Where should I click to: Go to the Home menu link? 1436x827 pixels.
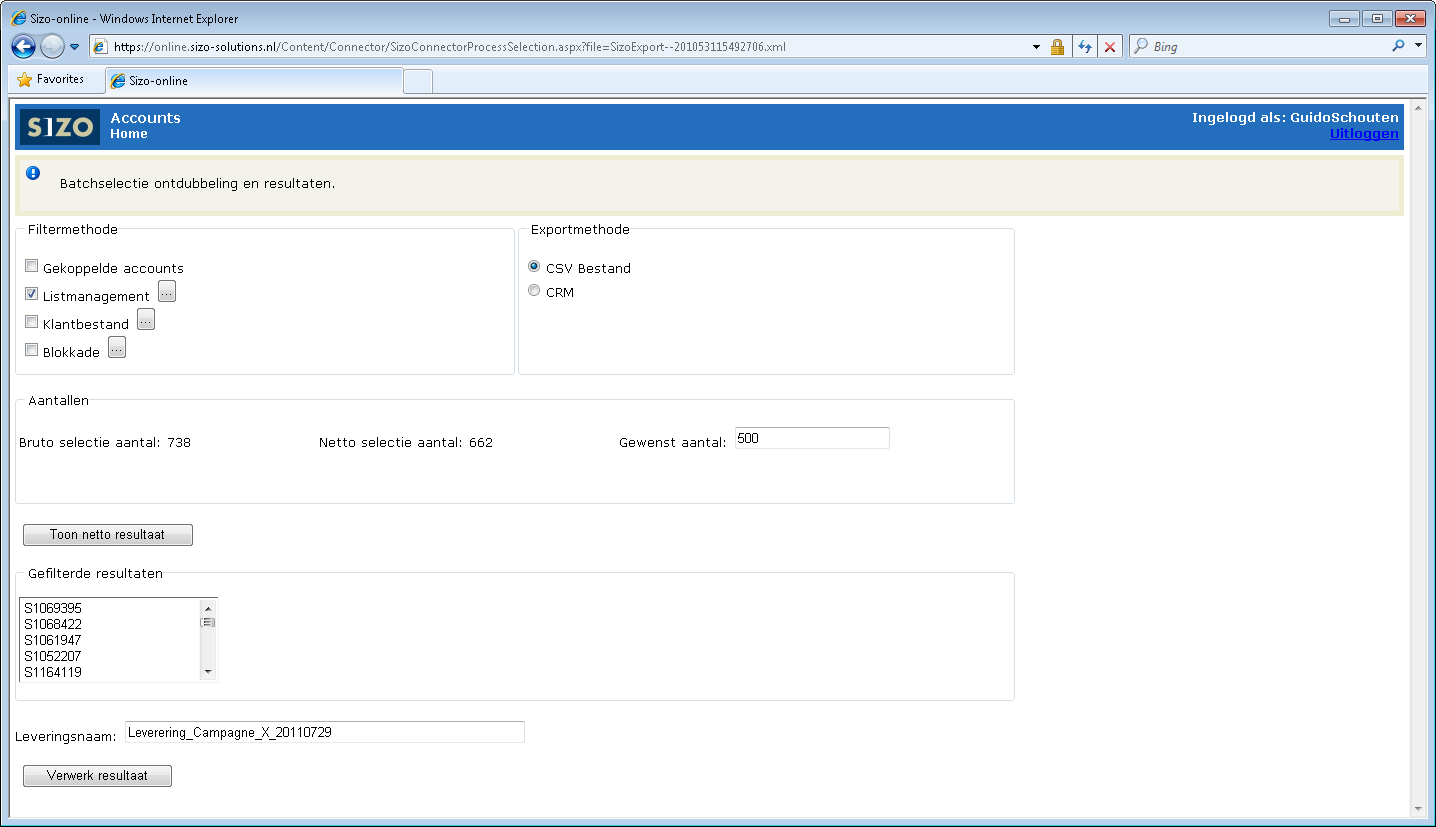[129, 134]
